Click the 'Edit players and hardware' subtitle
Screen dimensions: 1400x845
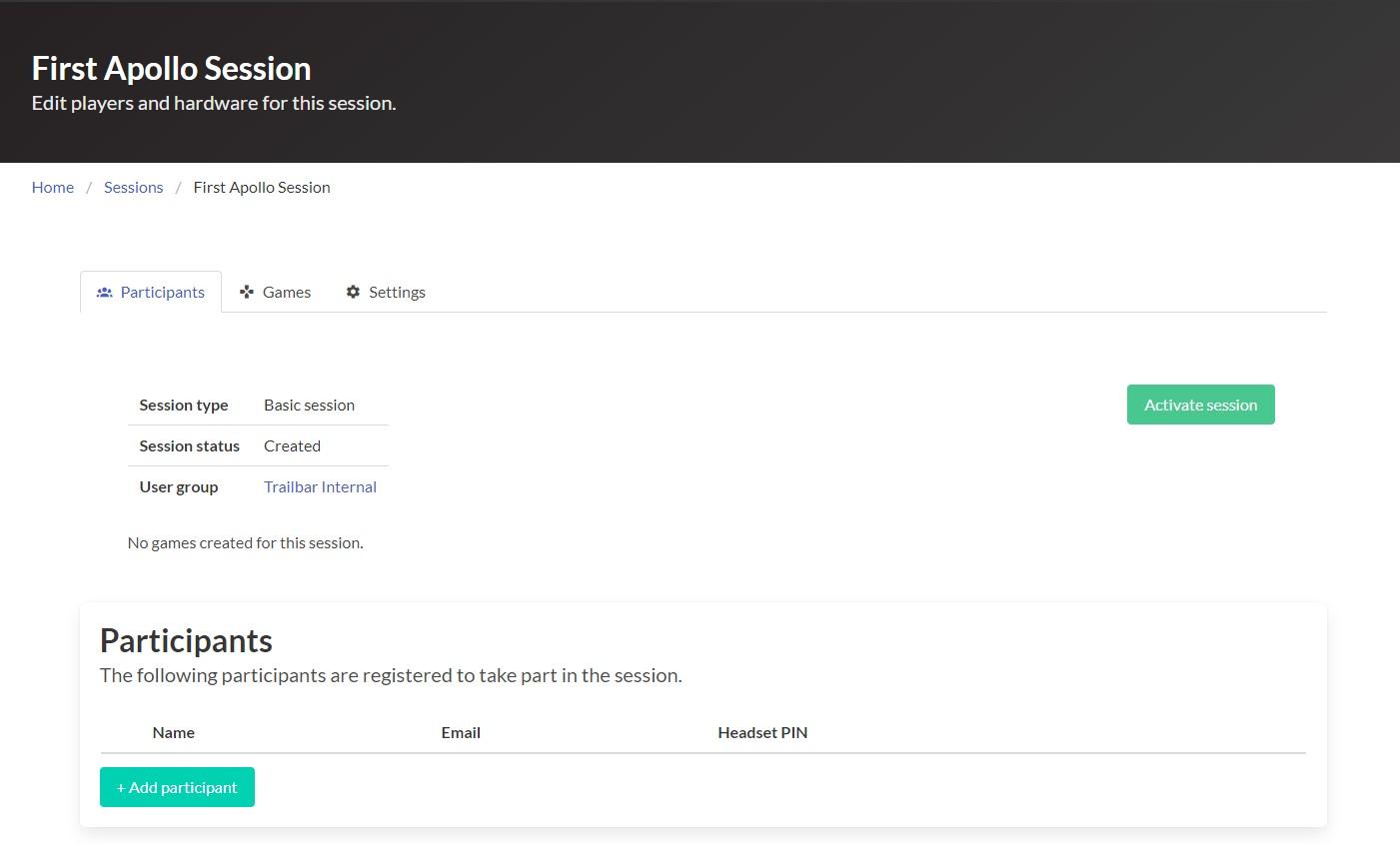pyautogui.click(x=214, y=104)
